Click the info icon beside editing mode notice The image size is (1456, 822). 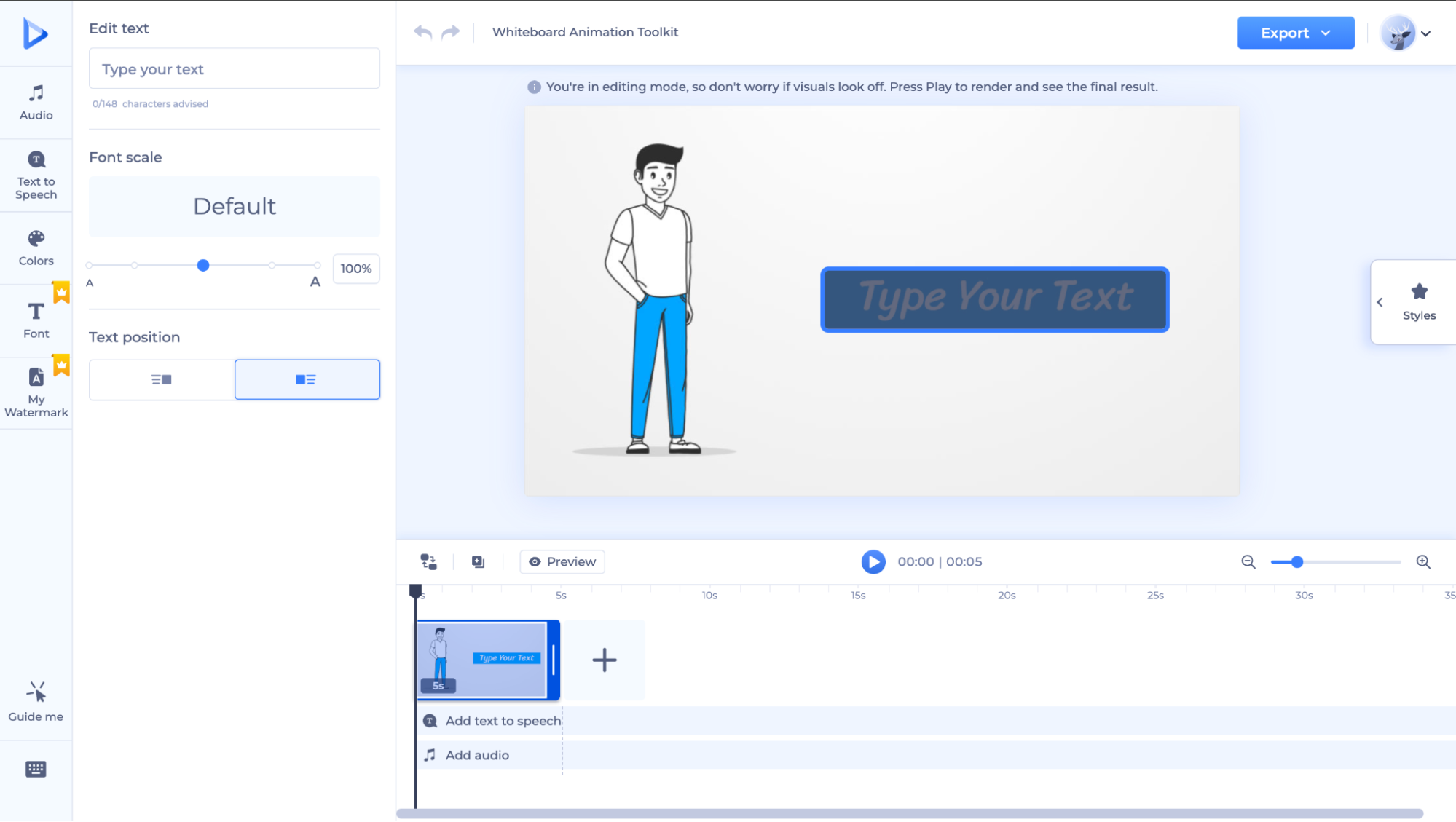tap(534, 87)
